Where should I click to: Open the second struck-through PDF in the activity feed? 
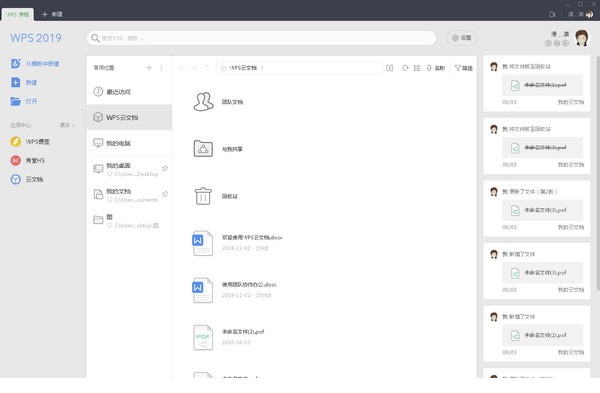(542, 147)
